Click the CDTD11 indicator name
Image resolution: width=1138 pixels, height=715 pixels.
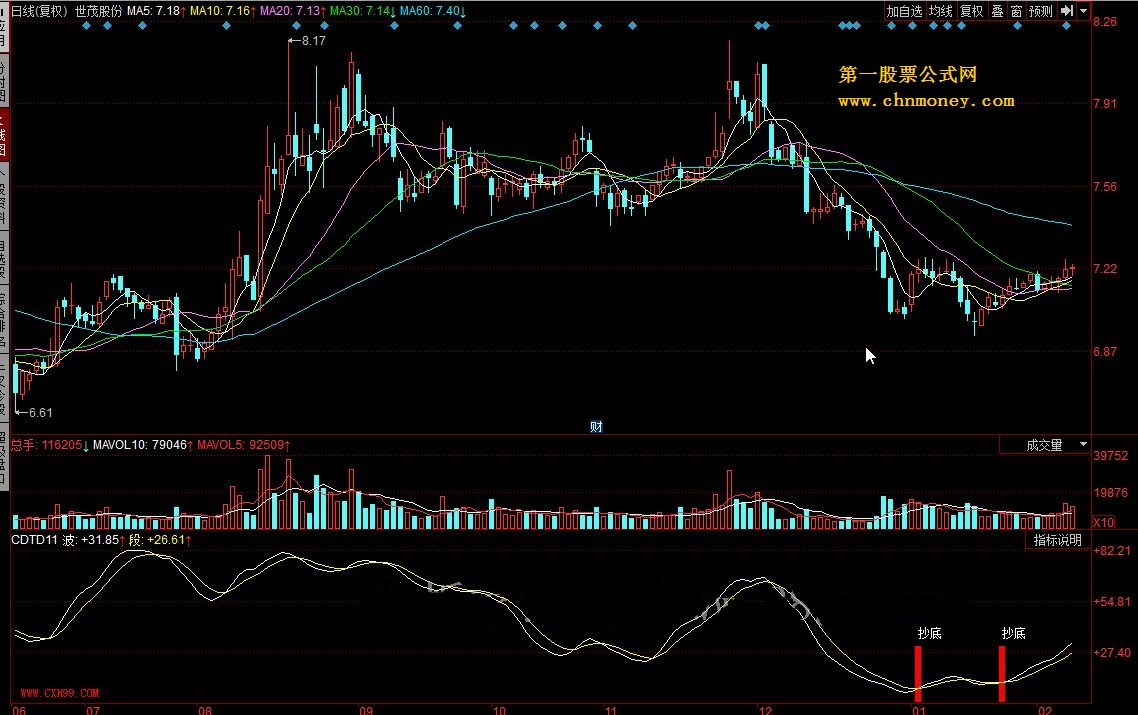click(34, 540)
